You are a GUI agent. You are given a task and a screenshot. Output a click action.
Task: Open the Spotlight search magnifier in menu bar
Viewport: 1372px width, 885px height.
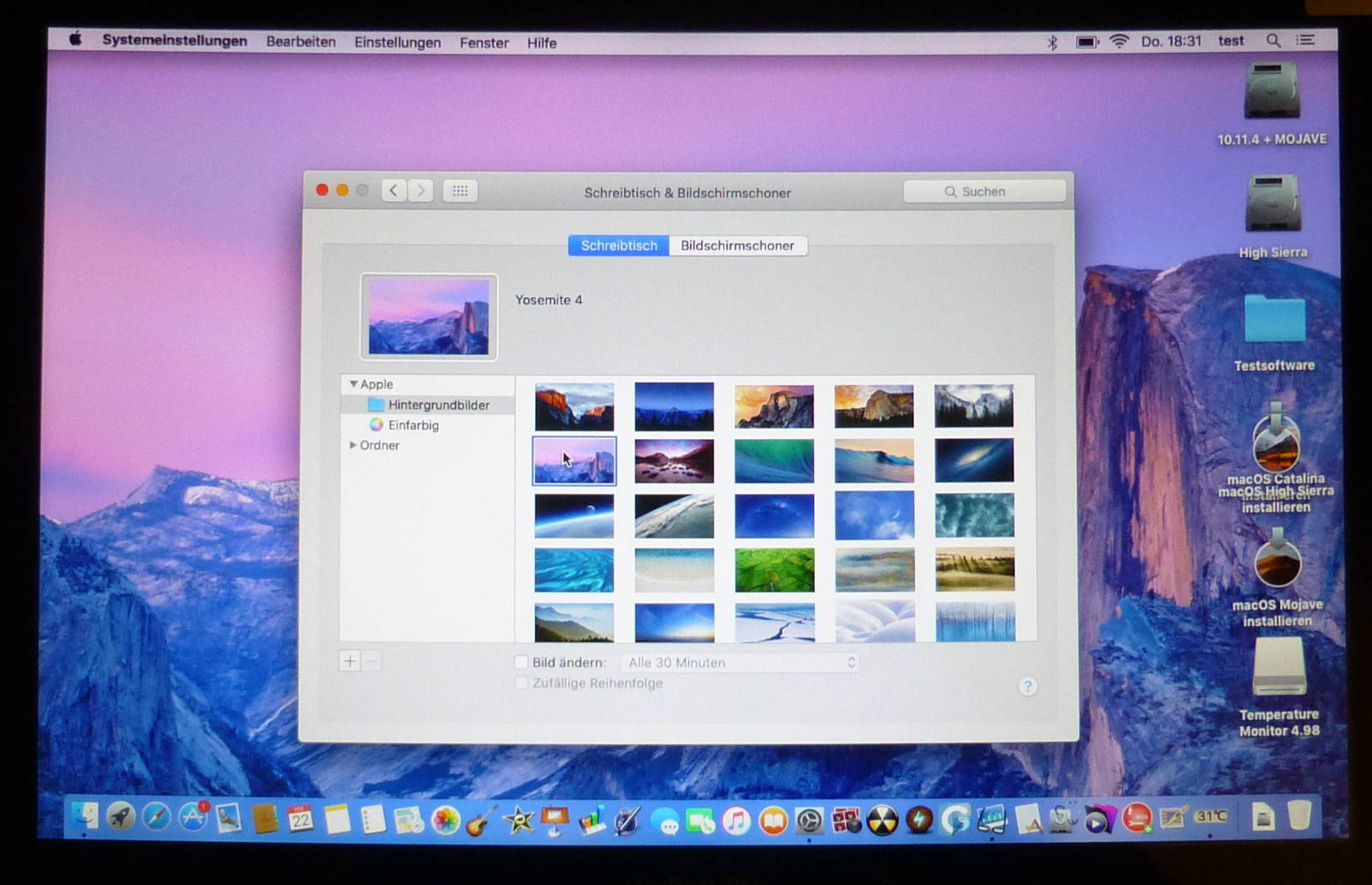pos(1273,41)
